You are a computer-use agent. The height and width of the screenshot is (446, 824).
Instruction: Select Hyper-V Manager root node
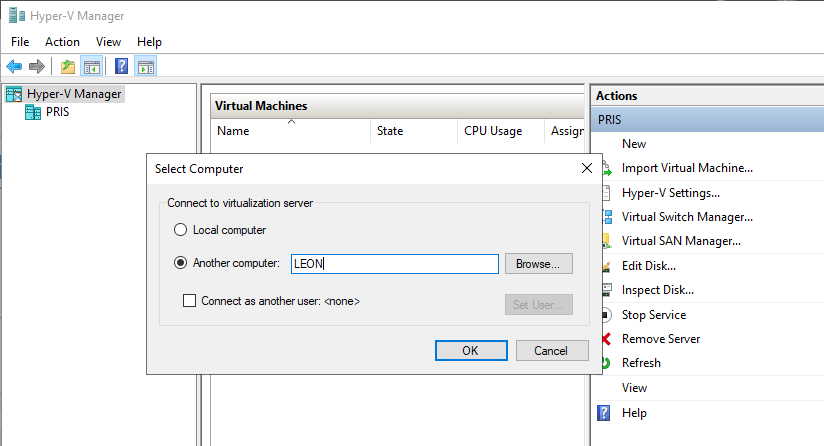pos(73,94)
